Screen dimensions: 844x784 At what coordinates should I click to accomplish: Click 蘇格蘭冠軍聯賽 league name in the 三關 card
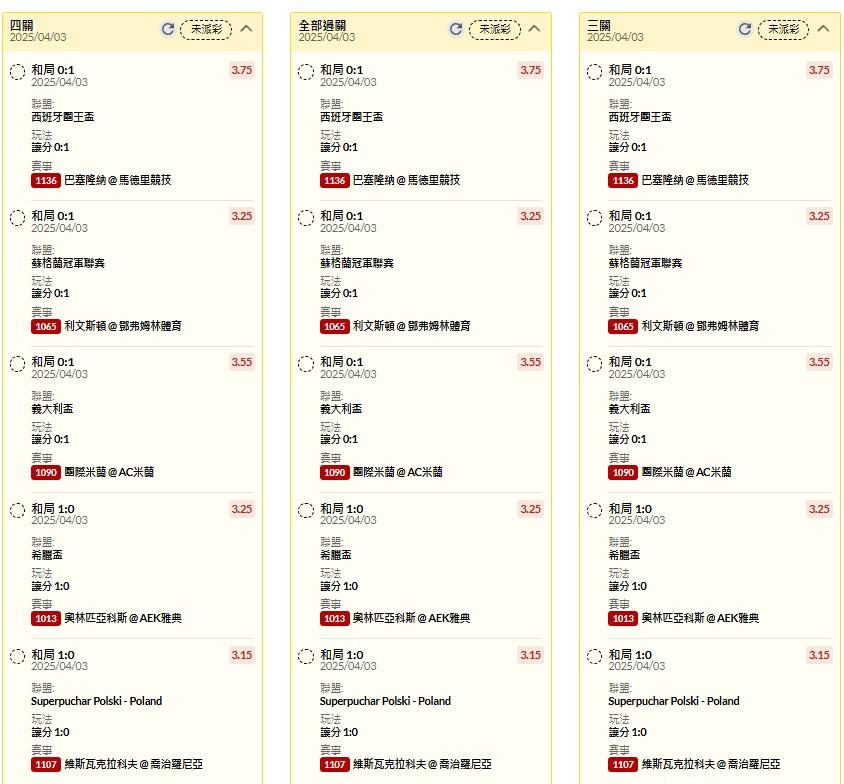(645, 263)
